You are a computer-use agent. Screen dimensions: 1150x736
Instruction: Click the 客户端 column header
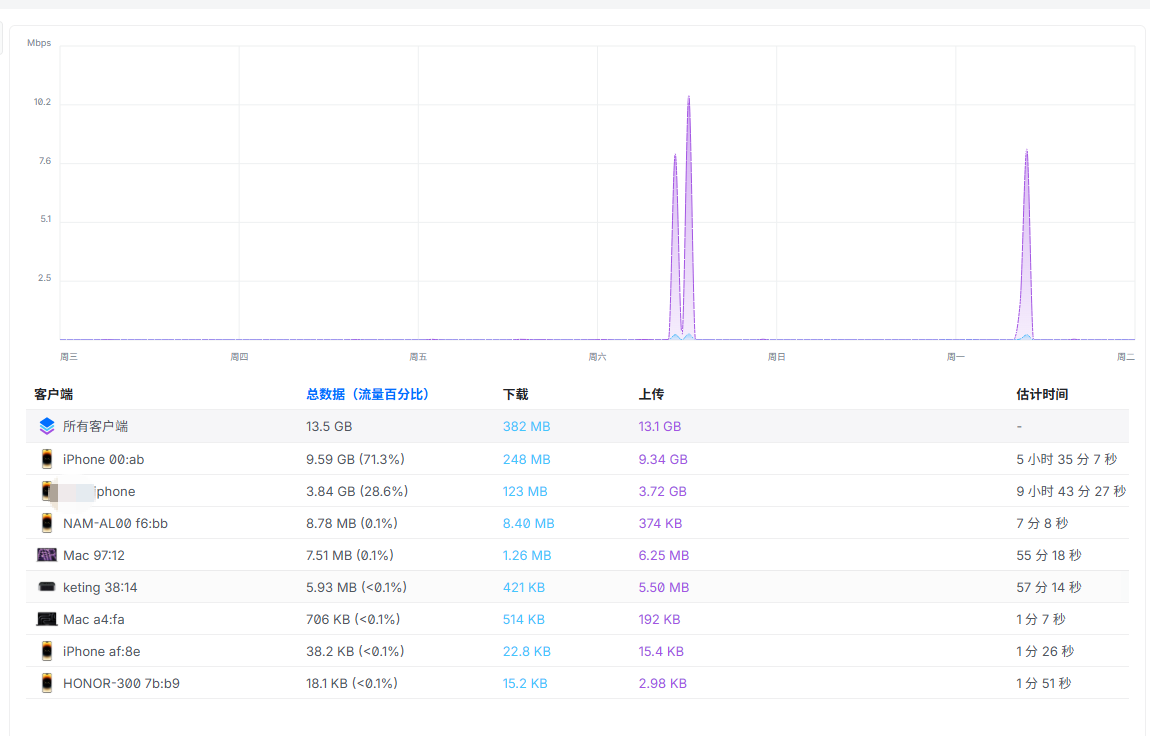click(x=53, y=394)
